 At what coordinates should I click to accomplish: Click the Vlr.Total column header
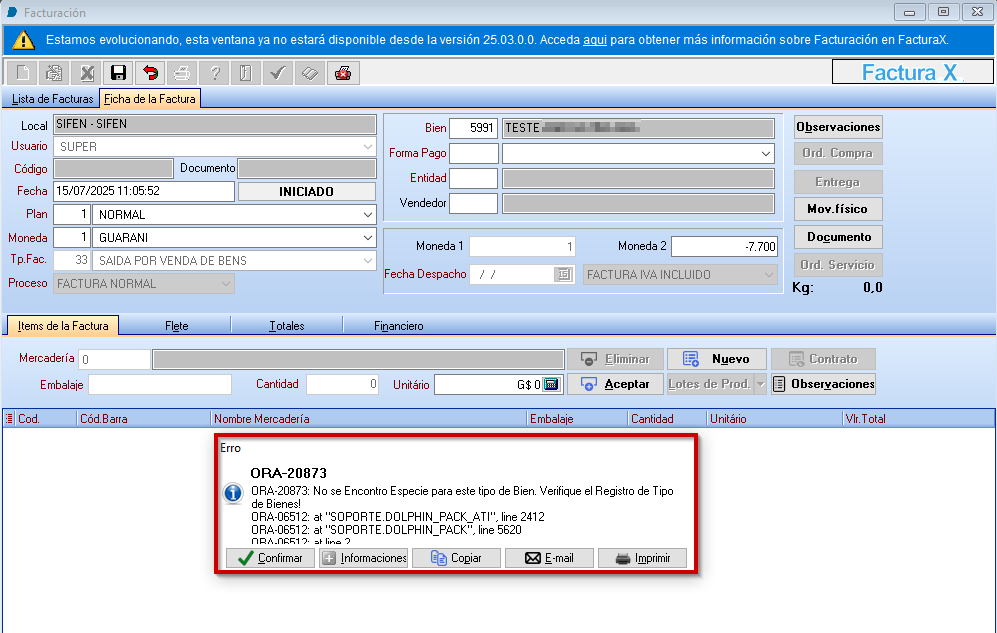tap(918, 419)
